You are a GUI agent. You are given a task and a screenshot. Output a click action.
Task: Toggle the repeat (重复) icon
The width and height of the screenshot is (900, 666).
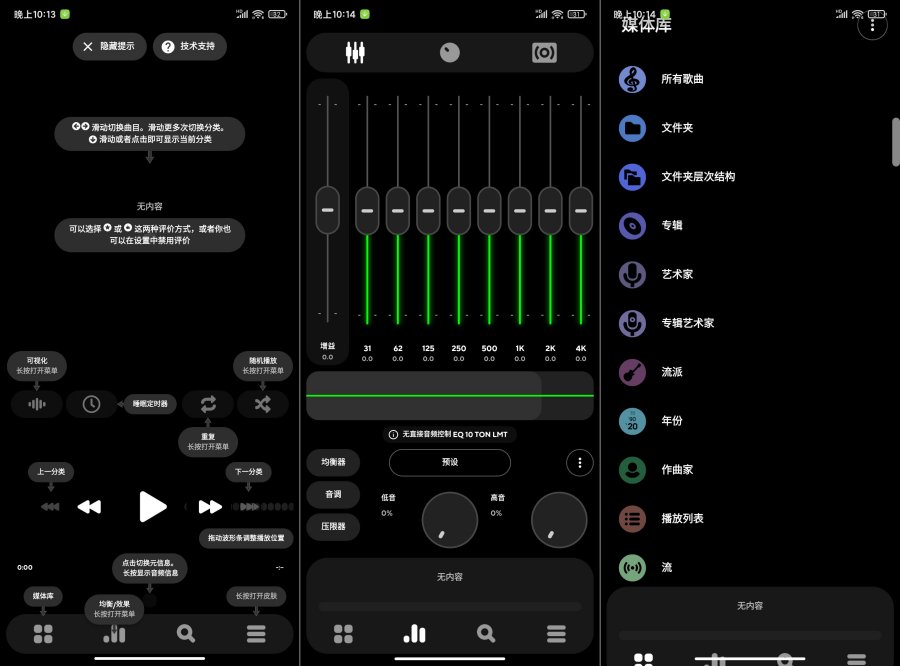(x=208, y=404)
